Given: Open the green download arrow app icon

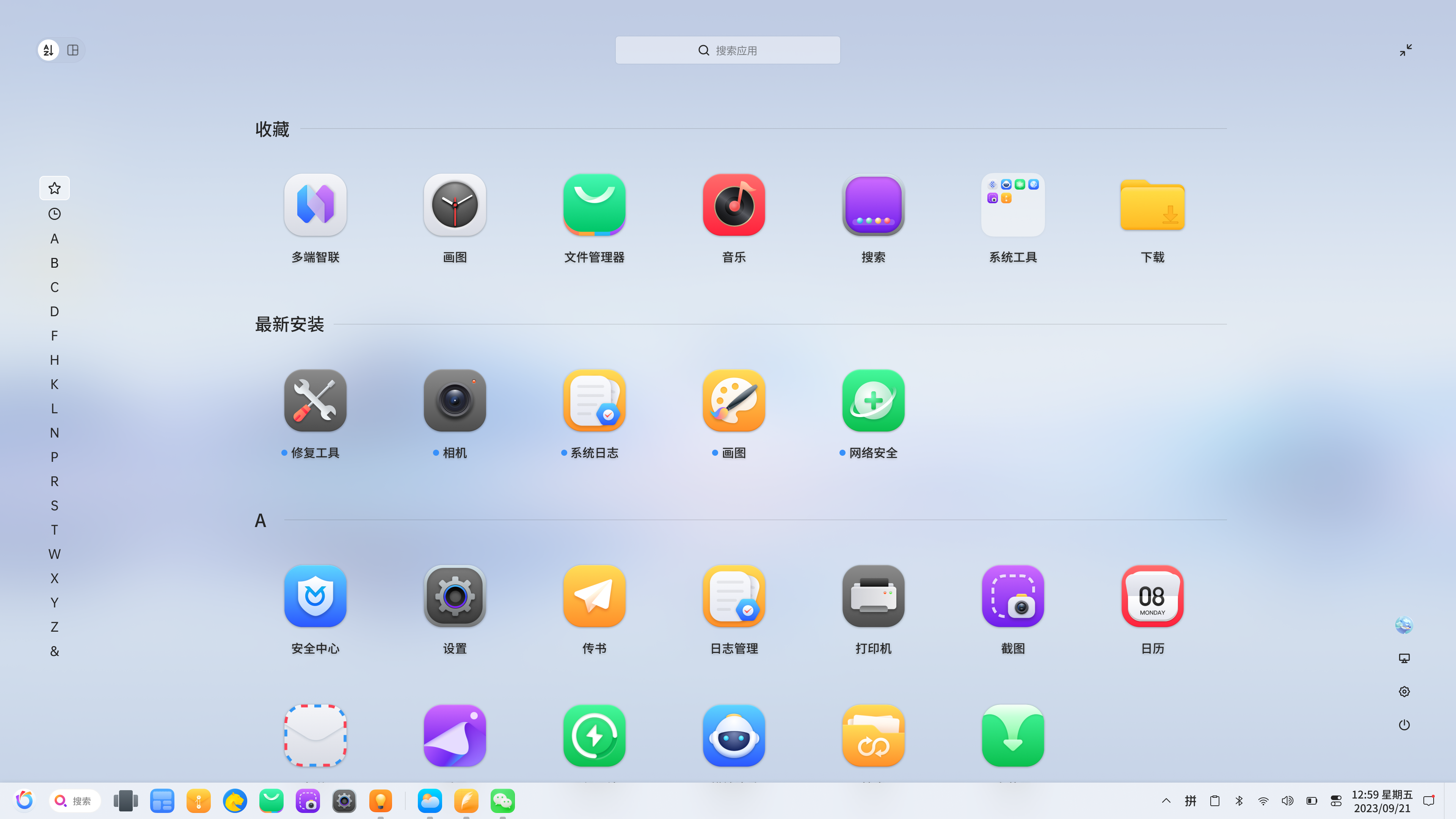Looking at the screenshot, I should (x=1013, y=735).
